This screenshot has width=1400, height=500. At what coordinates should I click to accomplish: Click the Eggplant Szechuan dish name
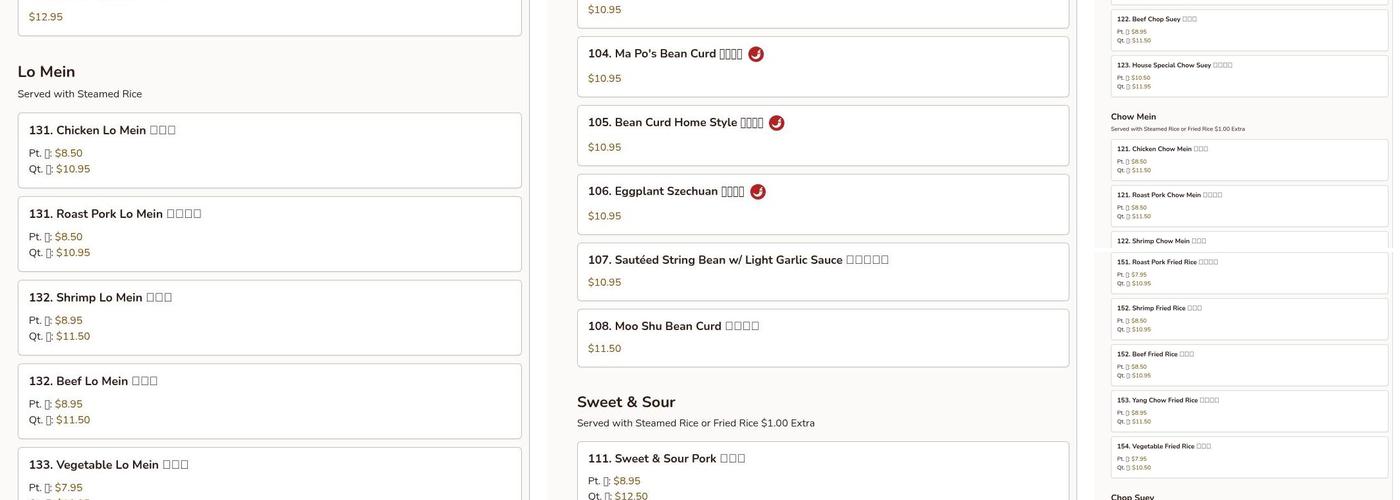pyautogui.click(x=666, y=192)
